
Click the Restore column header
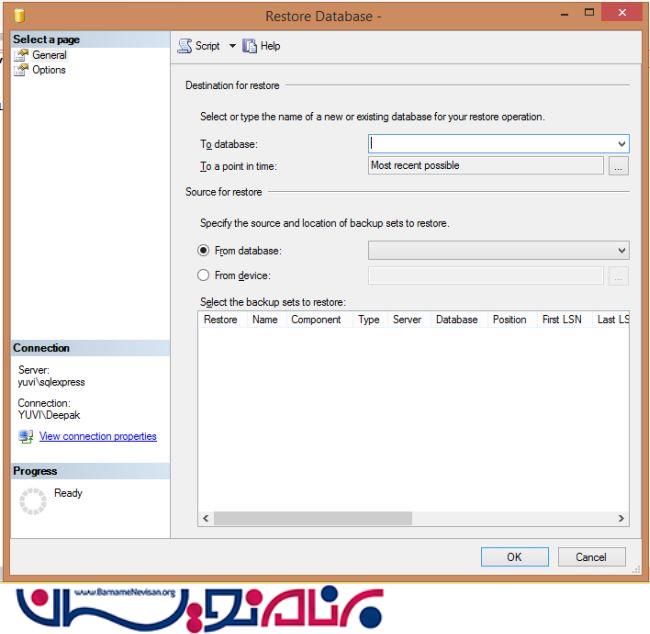coord(220,320)
